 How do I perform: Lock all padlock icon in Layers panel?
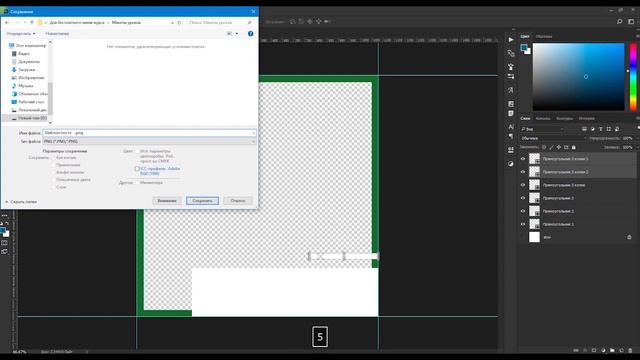click(573, 147)
